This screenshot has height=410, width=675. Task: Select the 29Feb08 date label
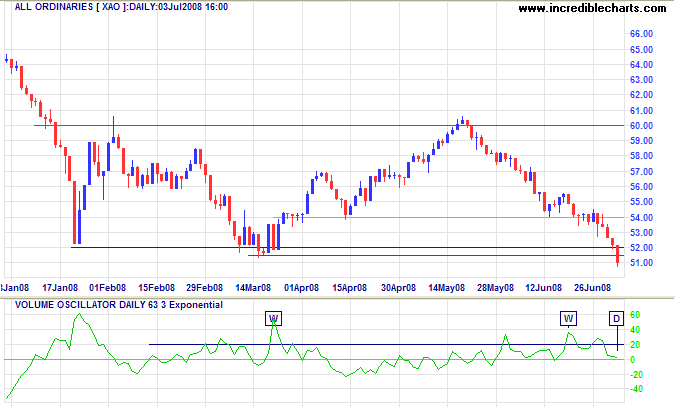pos(204,288)
